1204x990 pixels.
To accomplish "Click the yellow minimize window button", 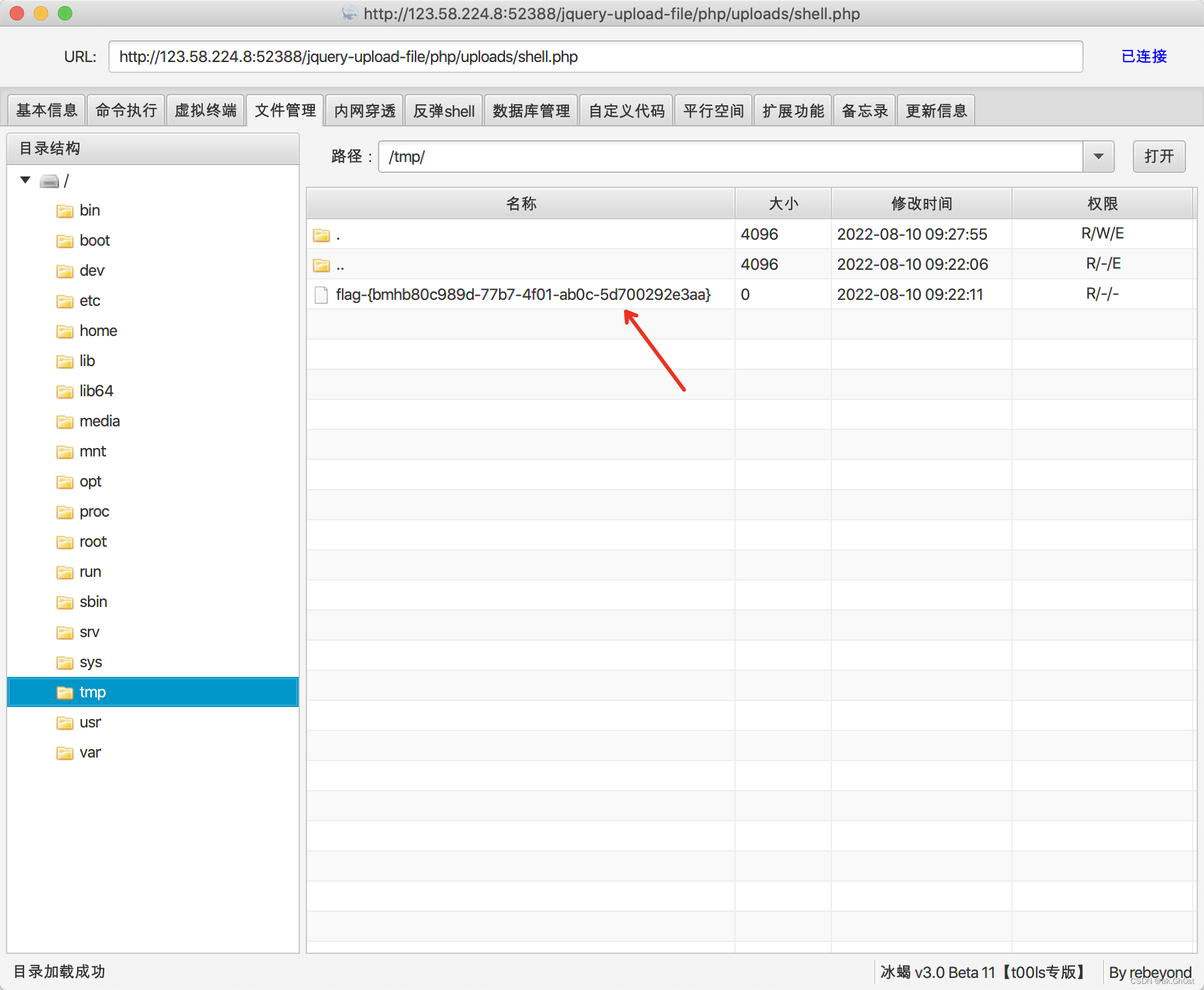I will (x=41, y=13).
